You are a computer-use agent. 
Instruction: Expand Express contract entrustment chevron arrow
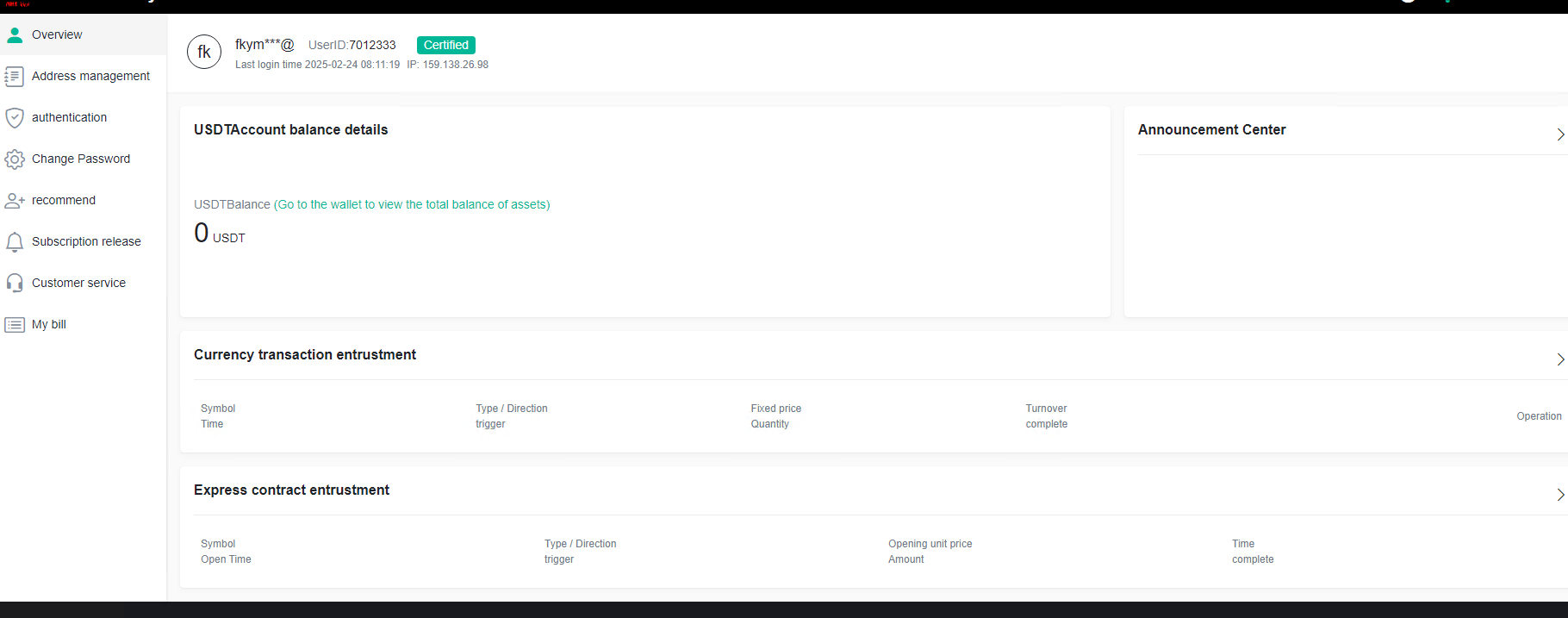tap(1559, 495)
